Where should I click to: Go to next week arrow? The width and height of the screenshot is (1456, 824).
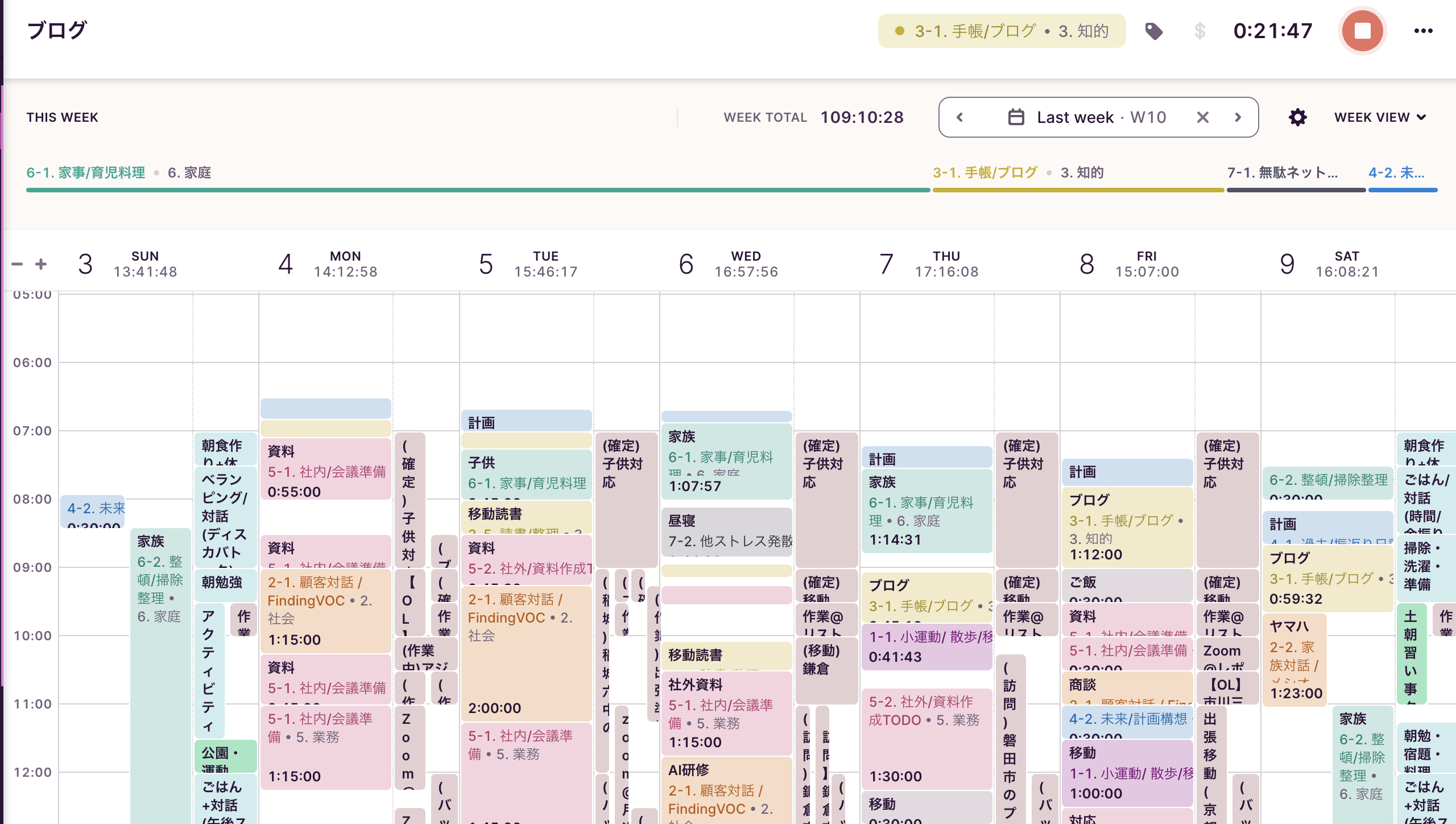1238,117
